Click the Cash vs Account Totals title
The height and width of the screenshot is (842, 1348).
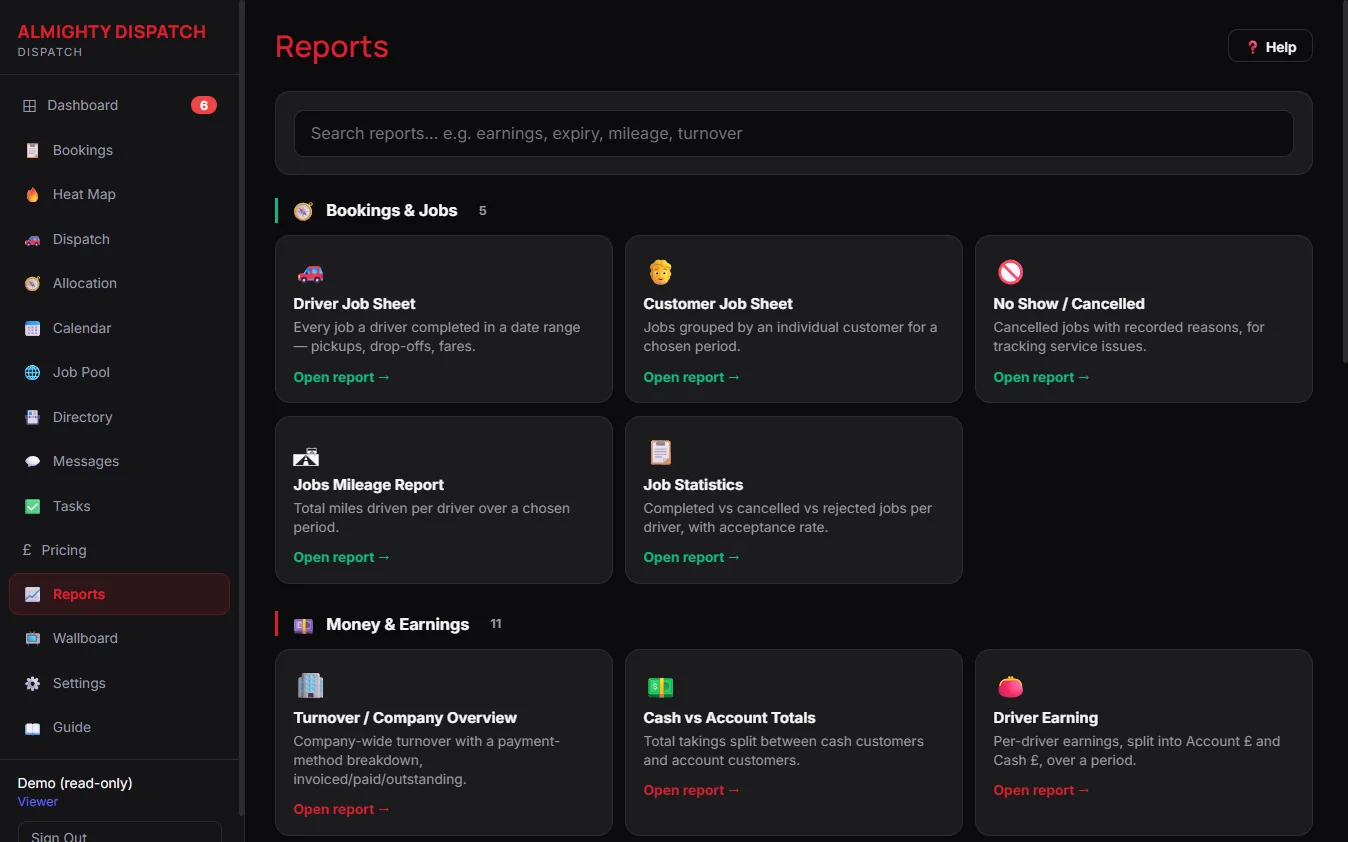click(x=729, y=718)
